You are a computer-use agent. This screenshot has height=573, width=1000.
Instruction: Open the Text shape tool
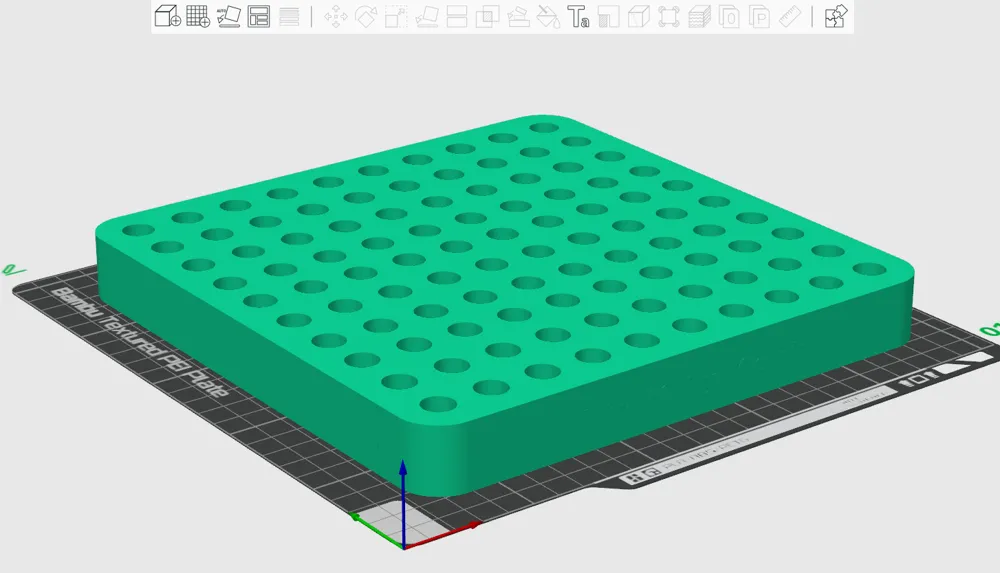pyautogui.click(x=578, y=17)
